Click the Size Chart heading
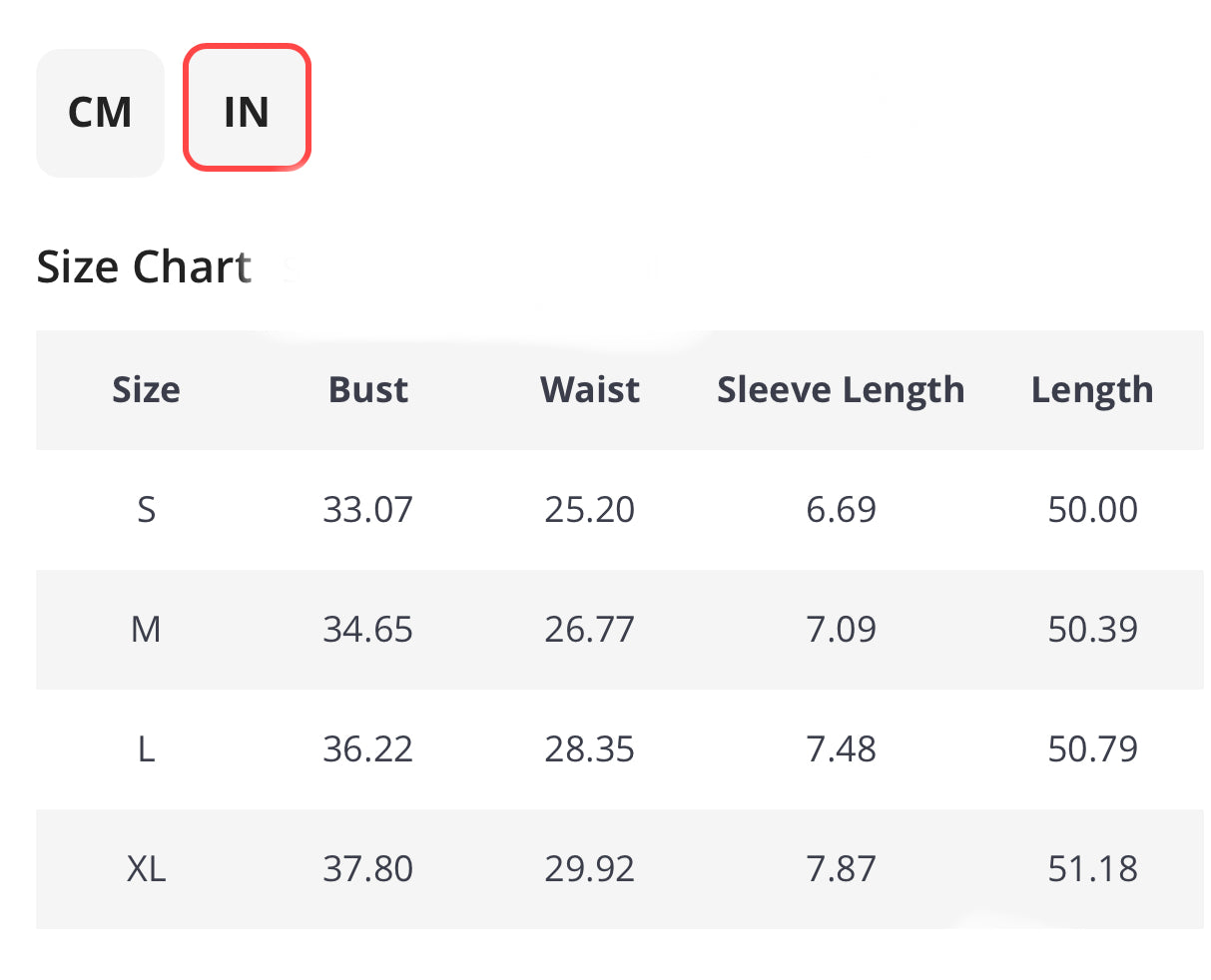Viewport: 1211px width, 980px height. [143, 265]
